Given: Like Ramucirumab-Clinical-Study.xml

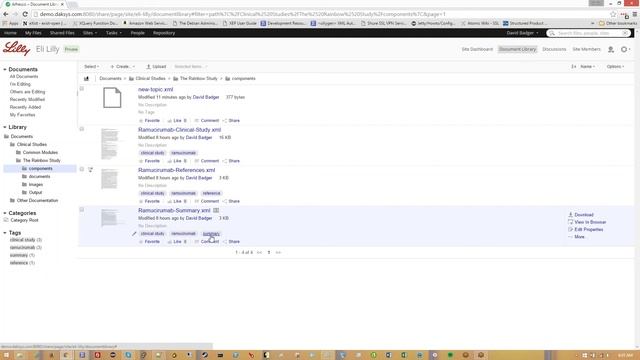Looking at the screenshot, I should [x=175, y=161].
